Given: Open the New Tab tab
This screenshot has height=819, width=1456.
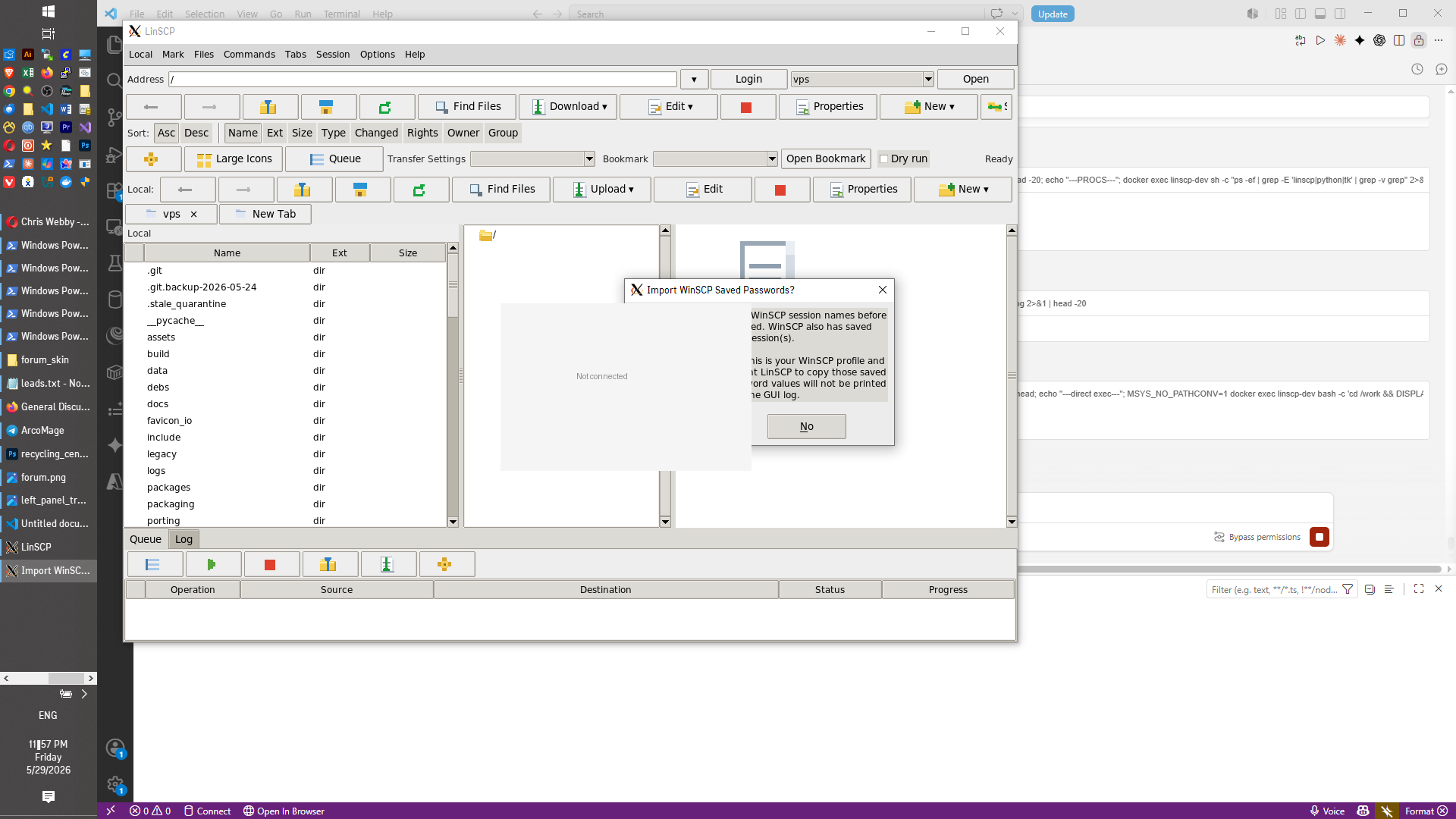Looking at the screenshot, I should 265,215.
